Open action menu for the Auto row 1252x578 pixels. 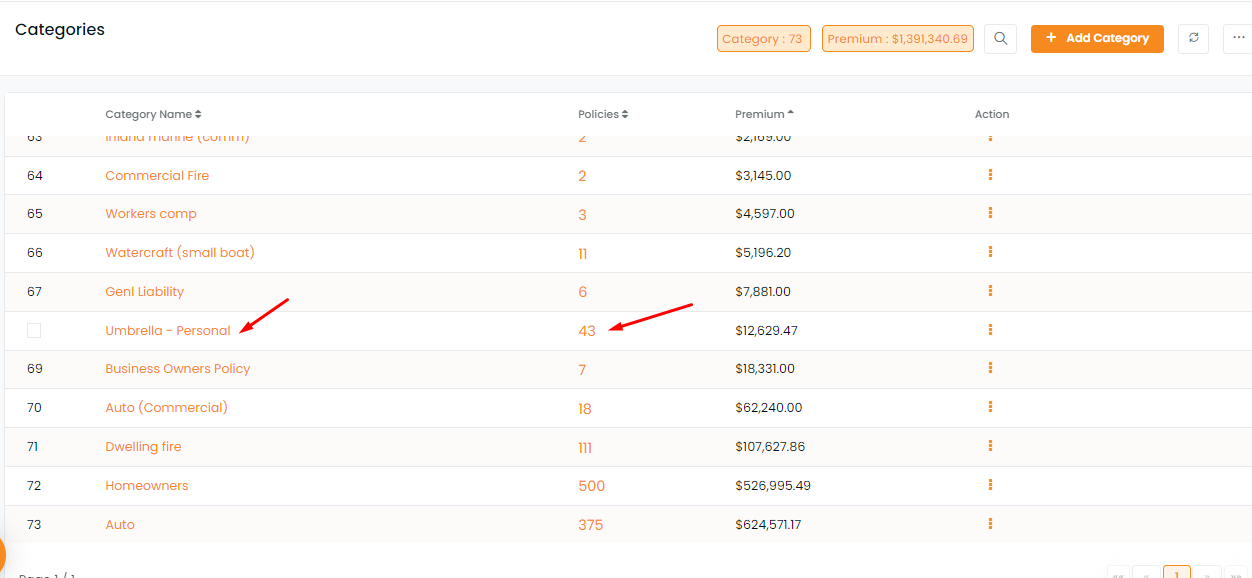tap(990, 524)
